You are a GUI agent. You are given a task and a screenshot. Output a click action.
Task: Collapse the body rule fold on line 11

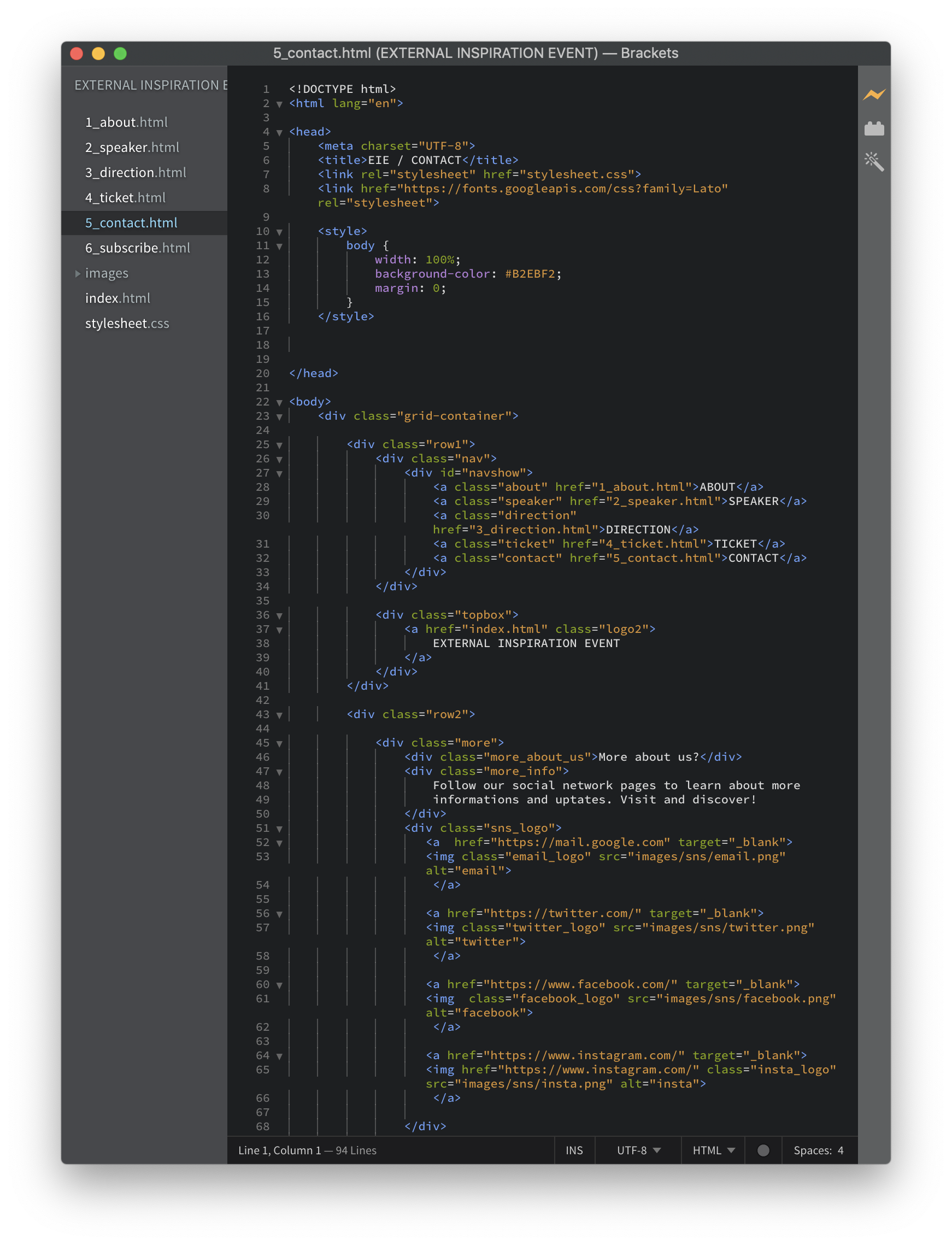[x=279, y=246]
